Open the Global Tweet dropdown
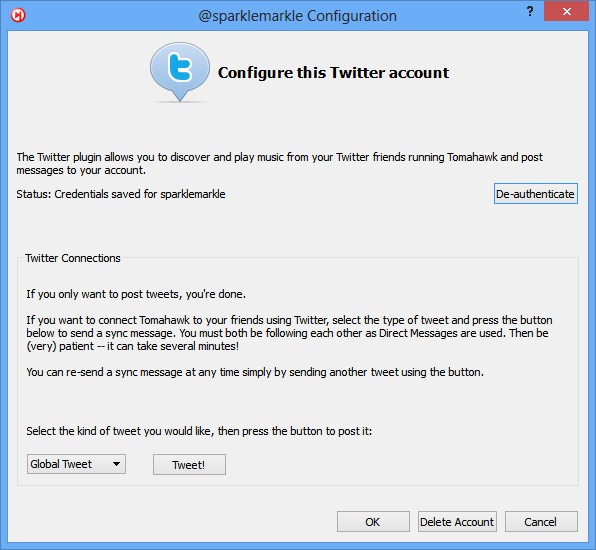The height and width of the screenshot is (550, 596). (x=76, y=464)
